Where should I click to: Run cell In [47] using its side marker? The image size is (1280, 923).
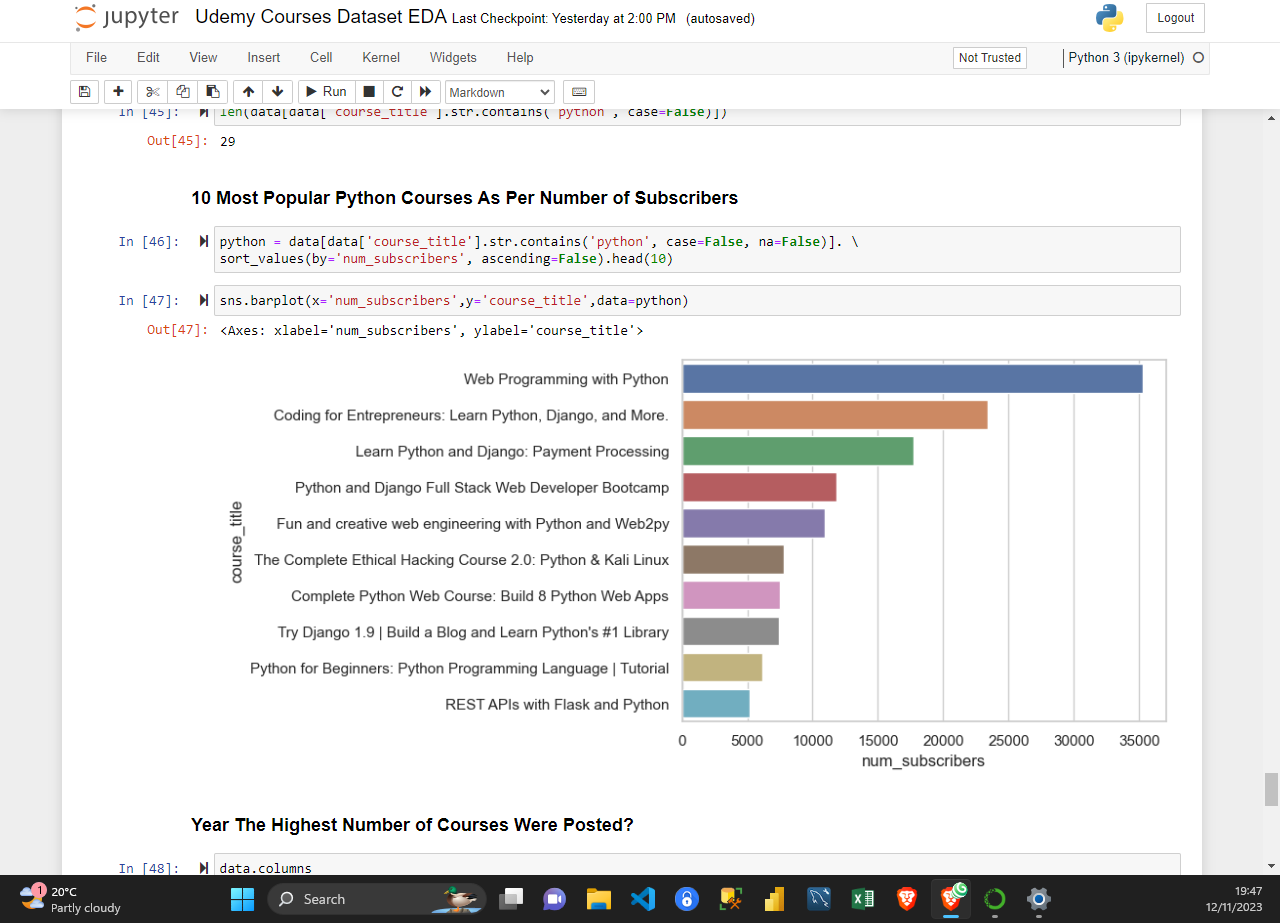tap(204, 300)
